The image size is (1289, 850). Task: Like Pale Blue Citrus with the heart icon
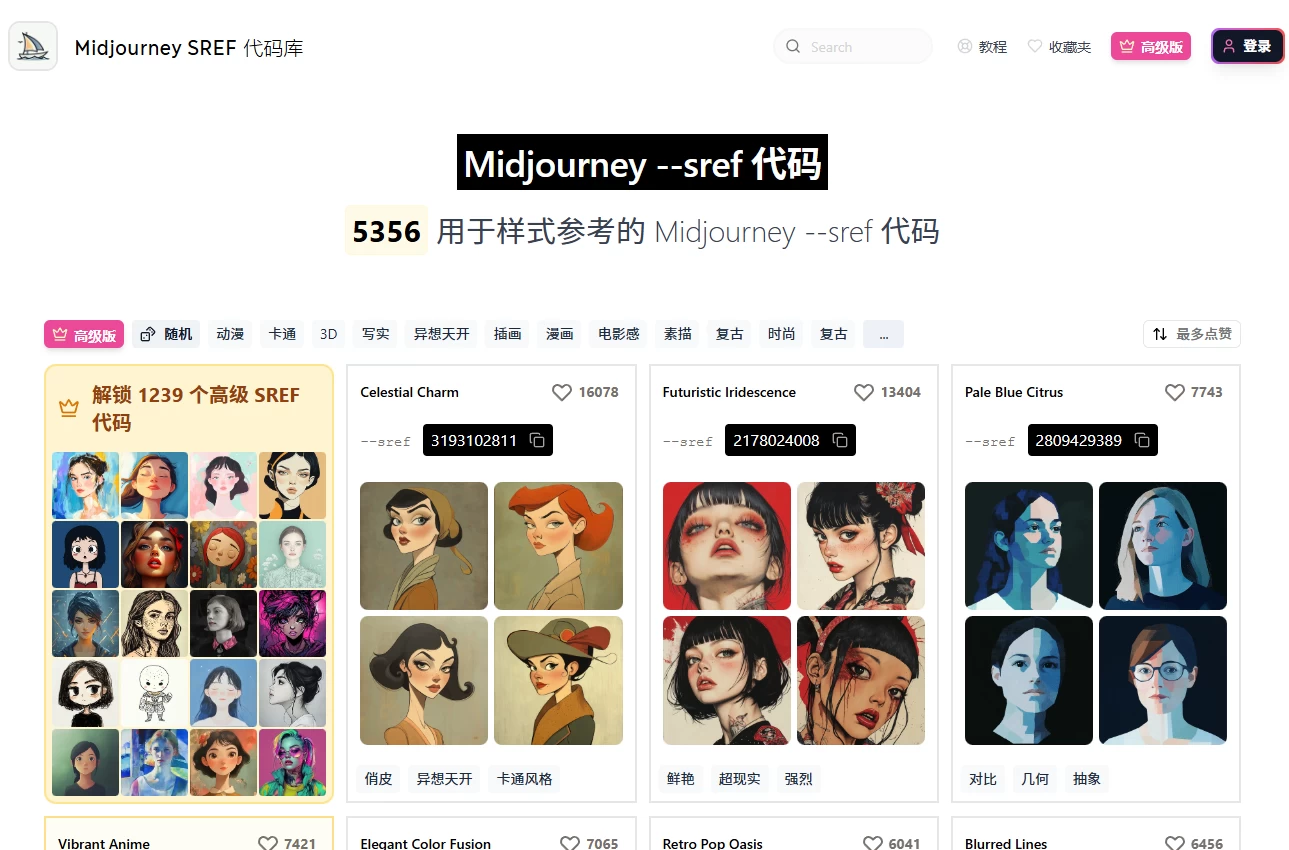pyautogui.click(x=1175, y=392)
